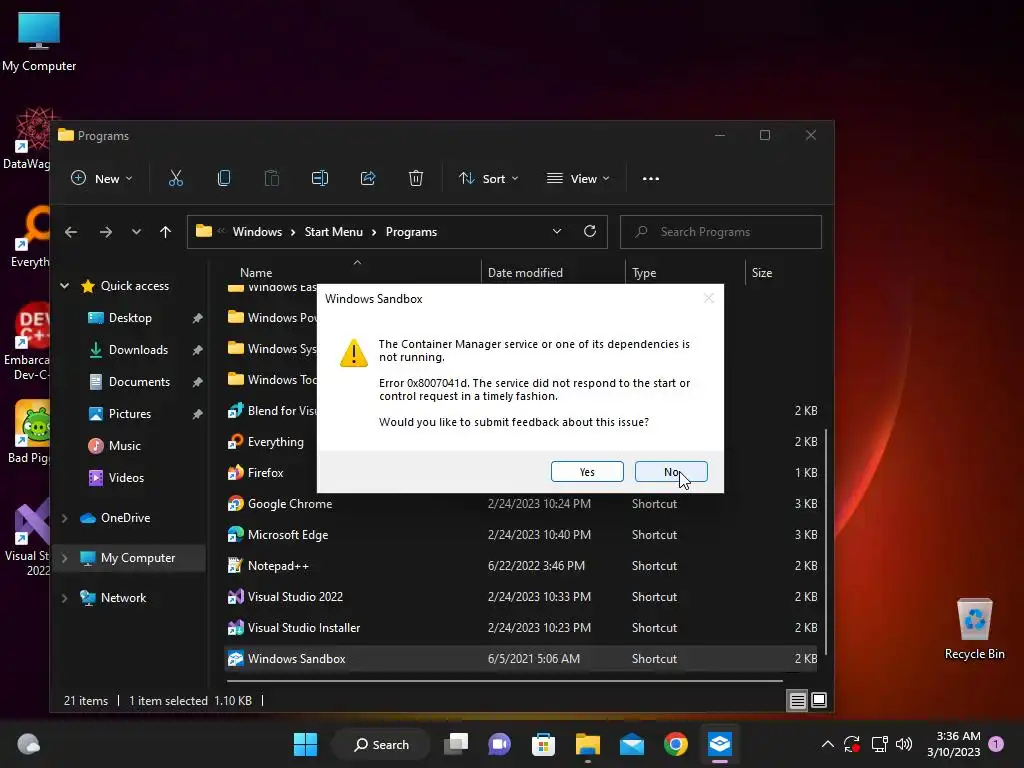
Task: Sort by the Name column header
Action: (x=256, y=273)
